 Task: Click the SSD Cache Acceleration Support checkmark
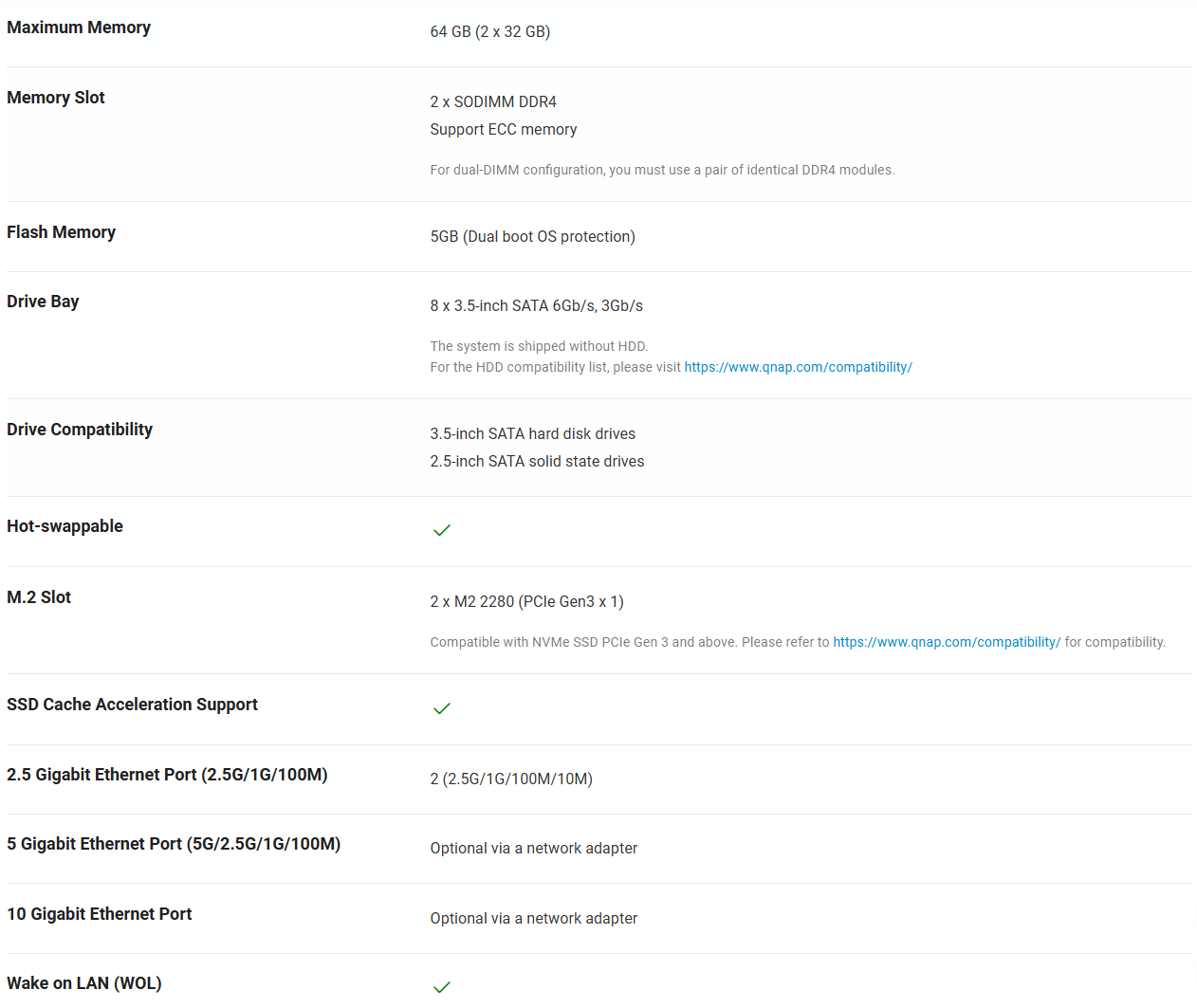click(x=441, y=708)
